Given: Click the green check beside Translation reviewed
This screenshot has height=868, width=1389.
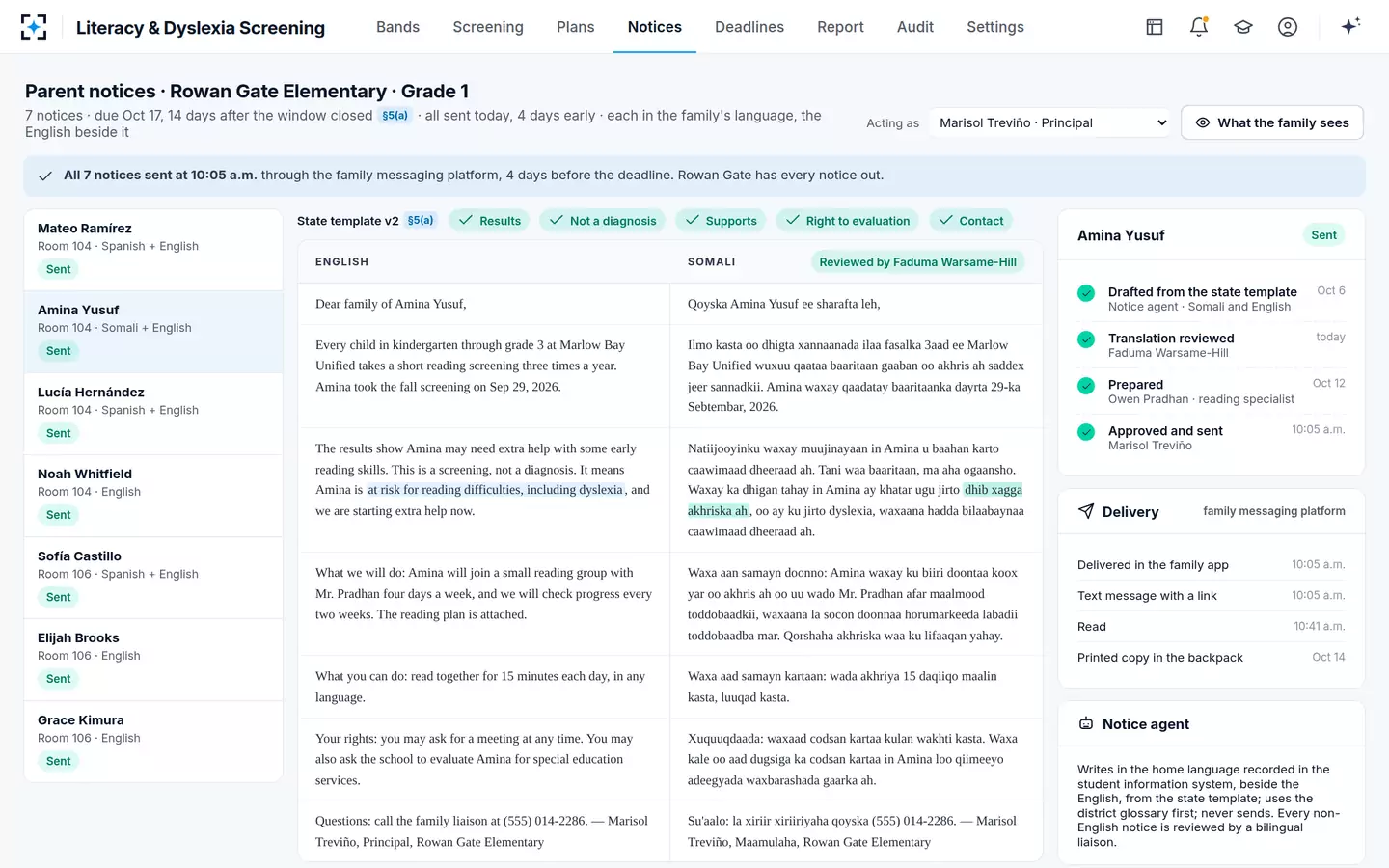Looking at the screenshot, I should pyautogui.click(x=1086, y=339).
